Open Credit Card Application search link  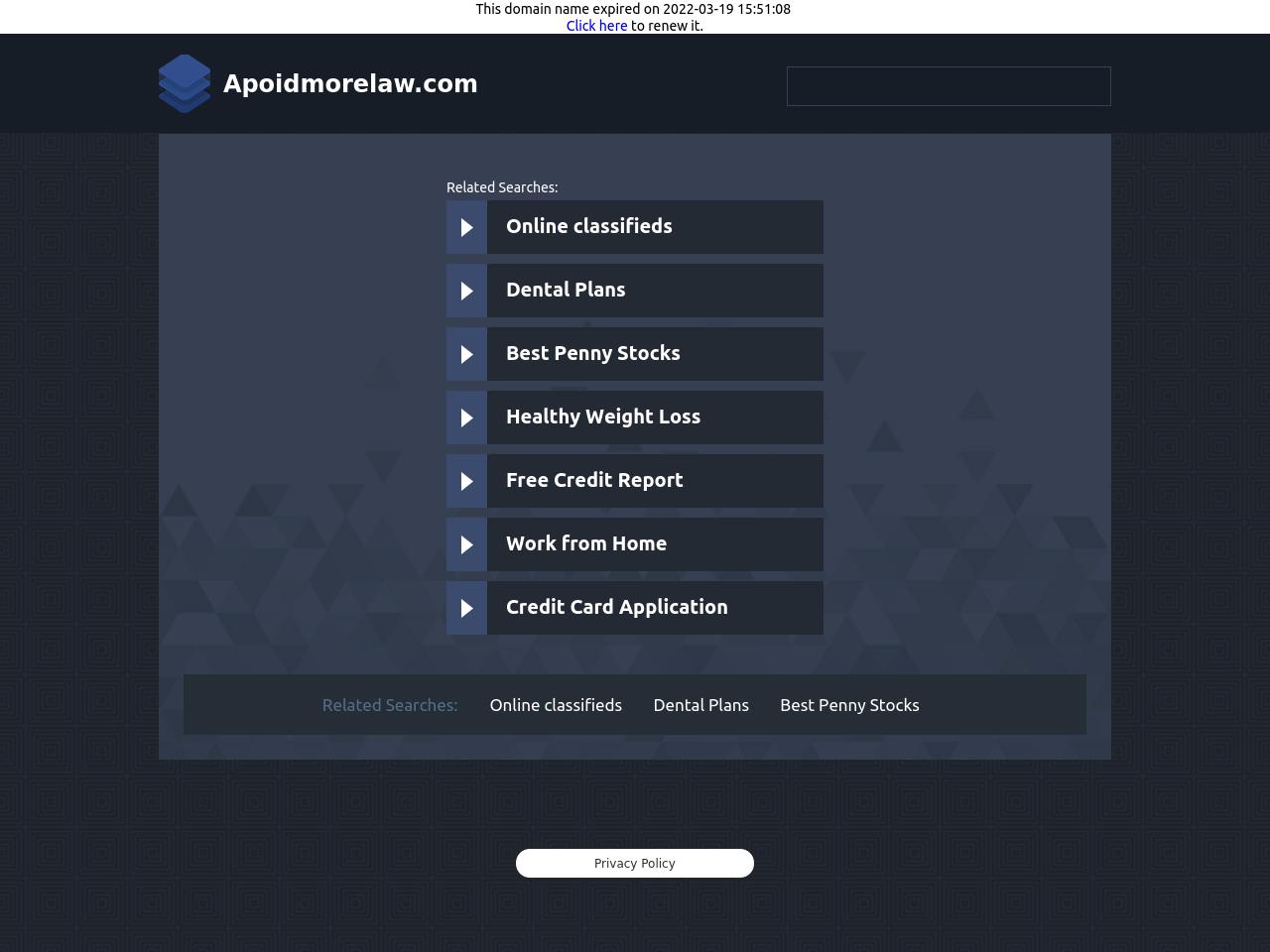616,607
